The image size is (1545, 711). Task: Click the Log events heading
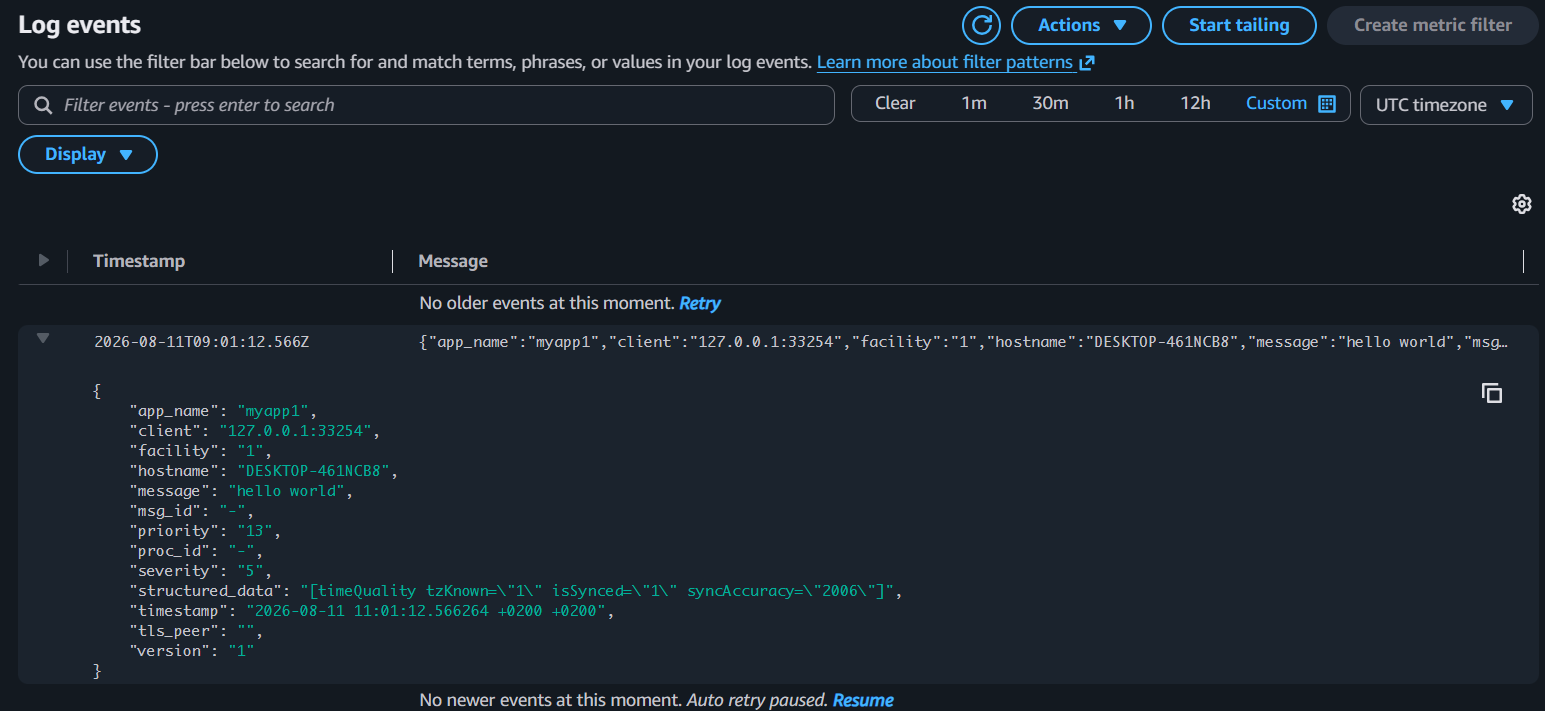point(80,25)
